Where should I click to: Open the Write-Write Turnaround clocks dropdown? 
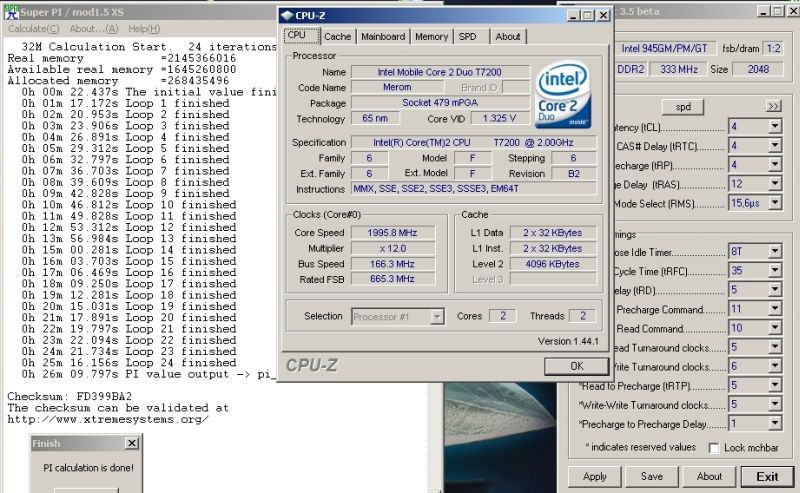pos(774,404)
